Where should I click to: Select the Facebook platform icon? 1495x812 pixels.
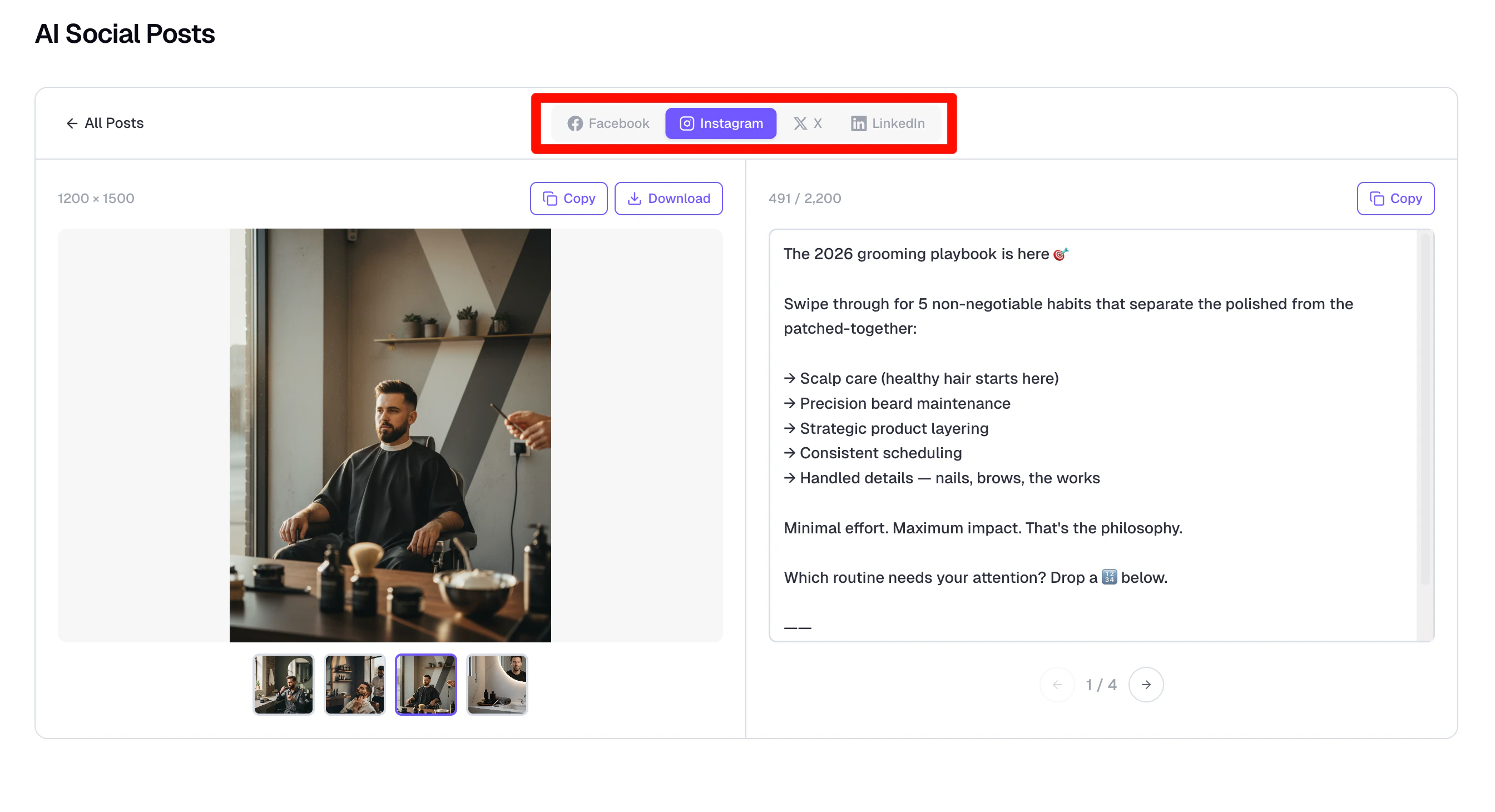pyautogui.click(x=576, y=123)
